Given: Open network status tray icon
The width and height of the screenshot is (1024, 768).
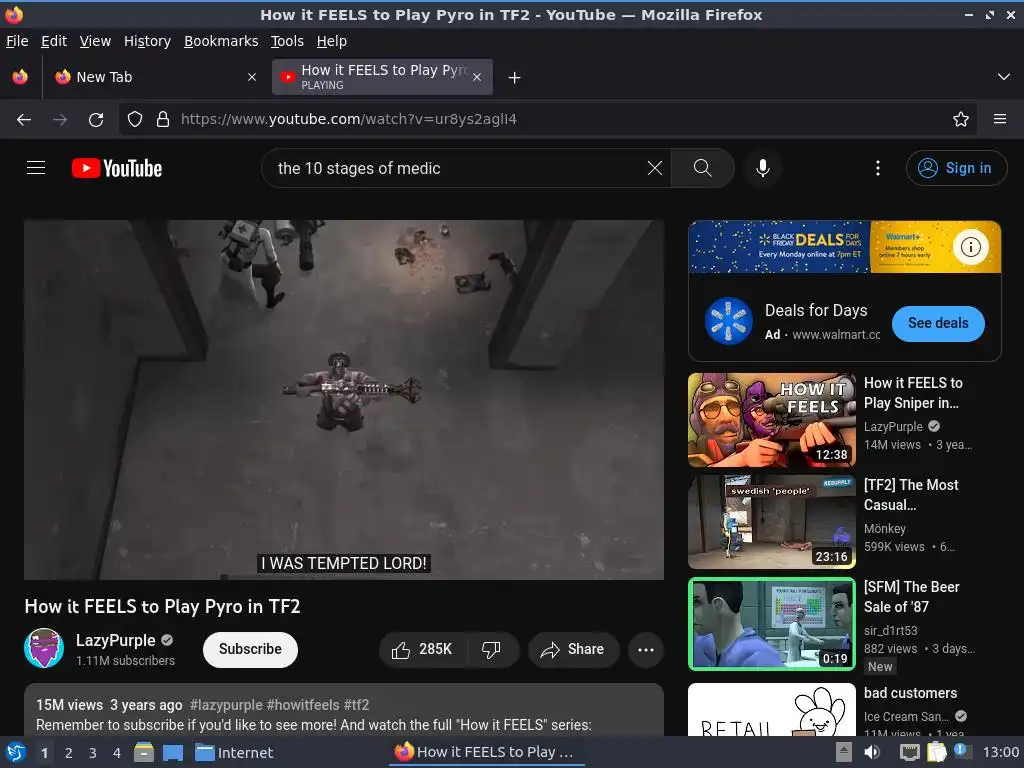Looking at the screenshot, I should coord(909,752).
